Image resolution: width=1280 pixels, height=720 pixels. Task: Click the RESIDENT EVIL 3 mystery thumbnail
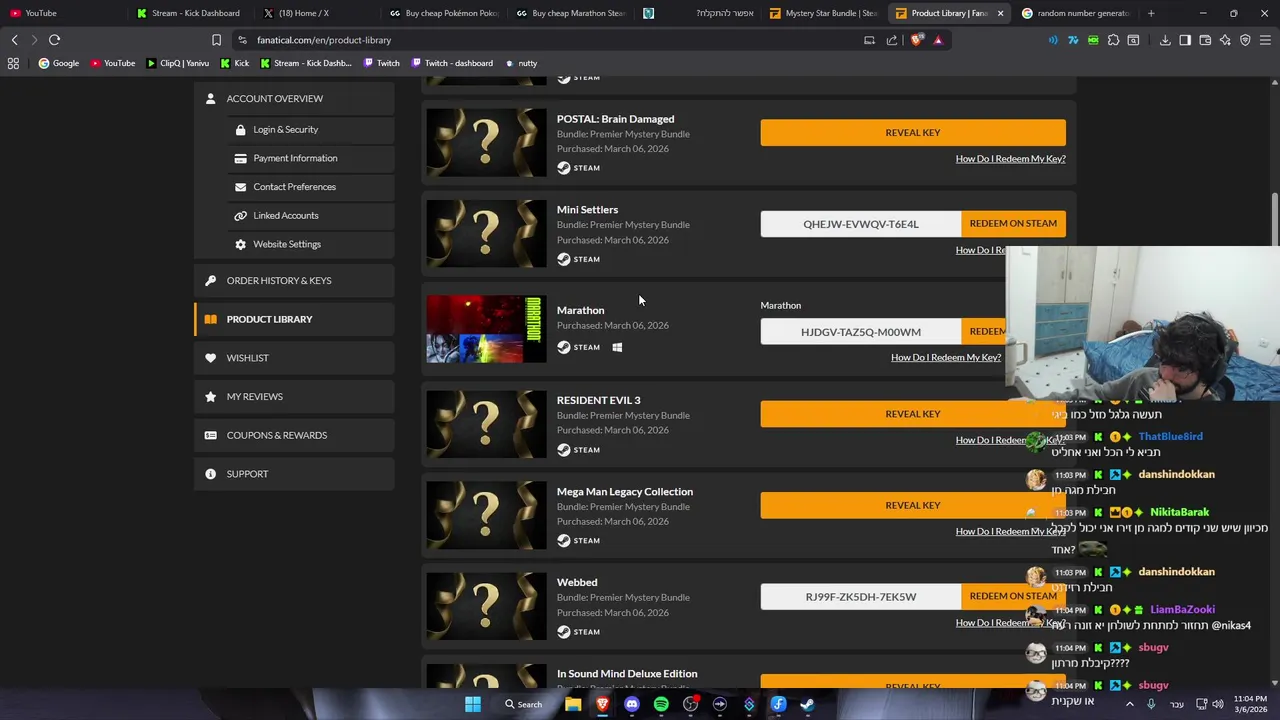click(486, 424)
